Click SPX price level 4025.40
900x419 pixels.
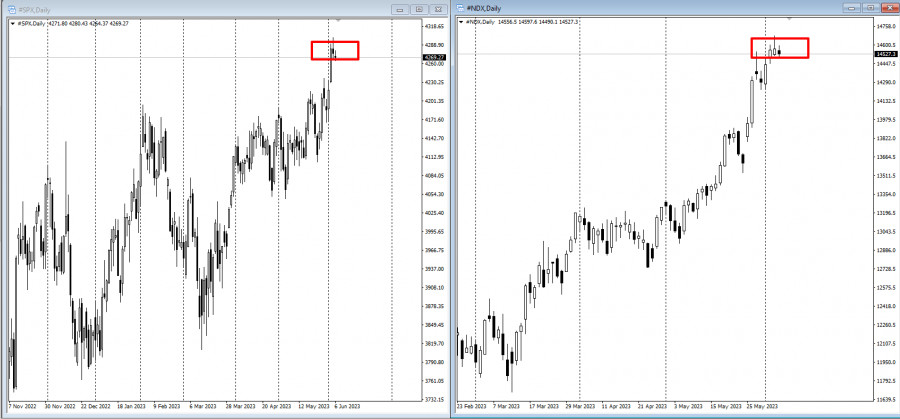coord(435,213)
